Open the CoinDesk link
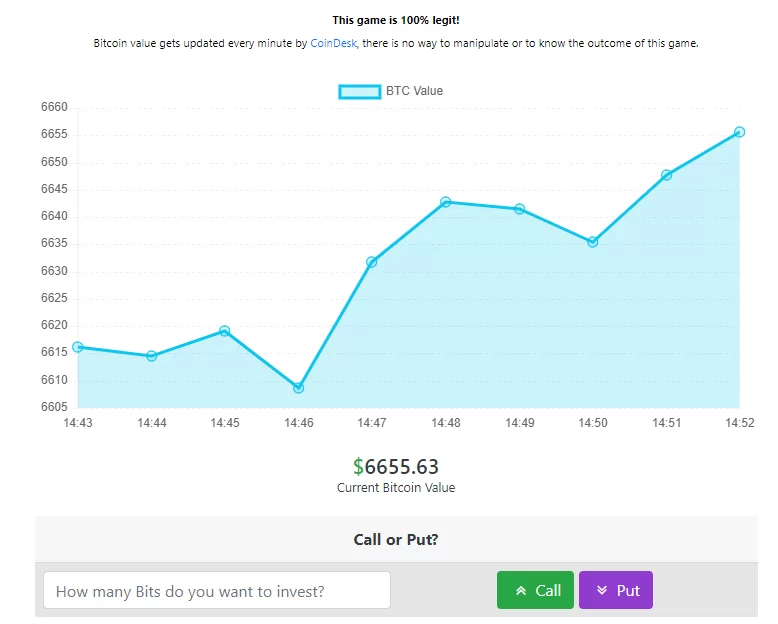Viewport: 778px width, 624px height. pyautogui.click(x=333, y=43)
